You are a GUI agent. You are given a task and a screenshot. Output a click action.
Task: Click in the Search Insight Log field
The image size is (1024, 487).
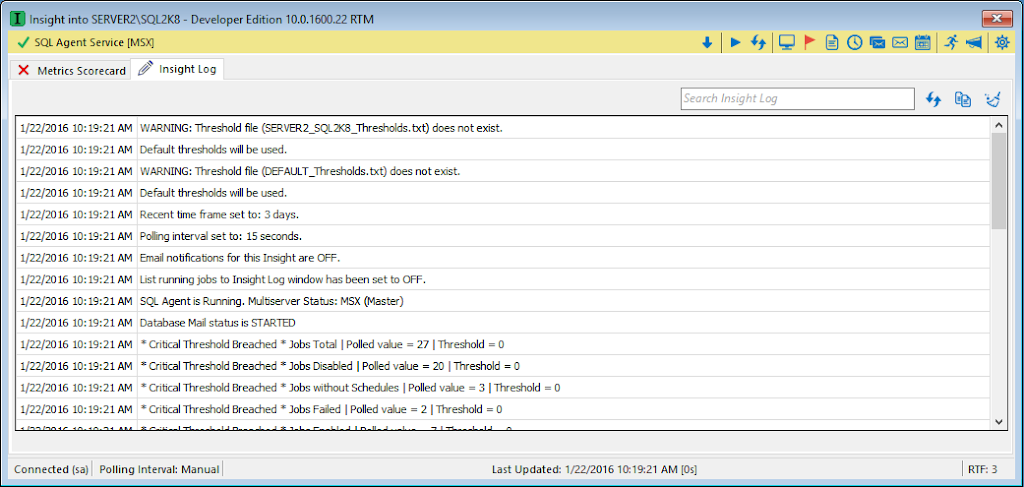click(x=797, y=99)
